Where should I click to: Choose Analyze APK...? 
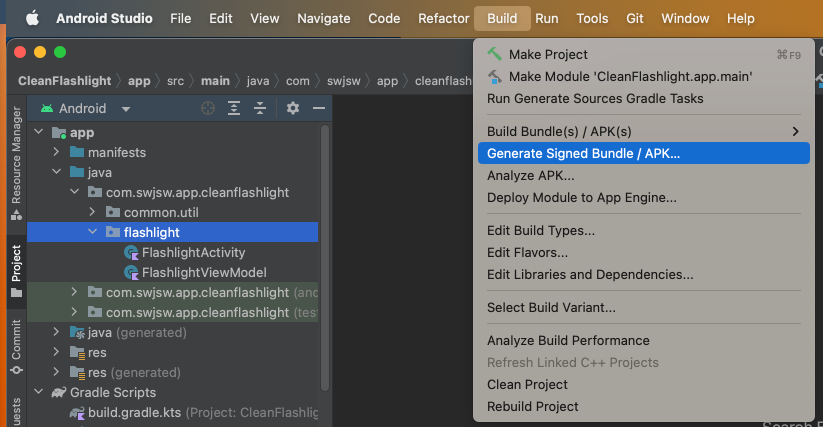pos(643,176)
